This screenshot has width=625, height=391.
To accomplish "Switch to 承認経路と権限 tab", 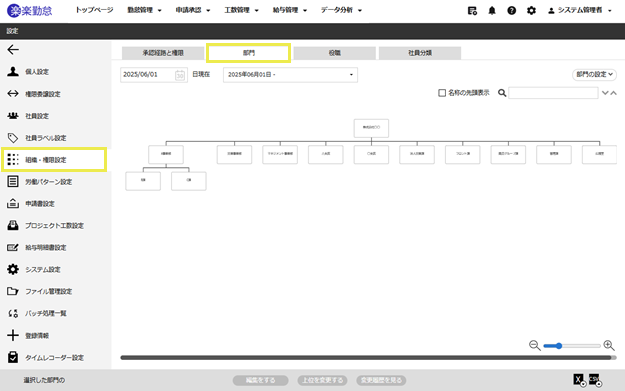I will pos(163,53).
